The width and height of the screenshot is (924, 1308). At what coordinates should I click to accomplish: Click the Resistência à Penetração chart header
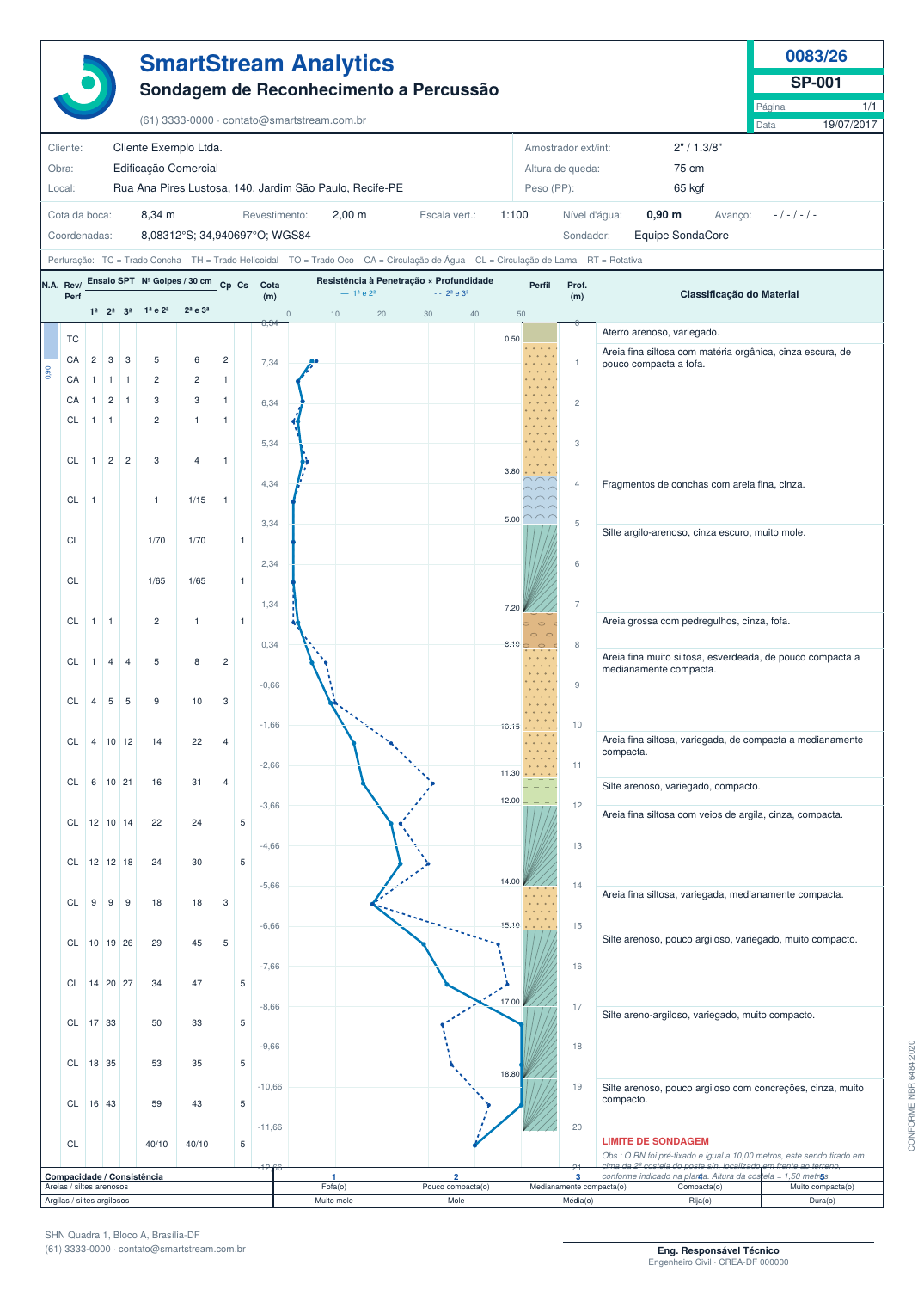404,281
